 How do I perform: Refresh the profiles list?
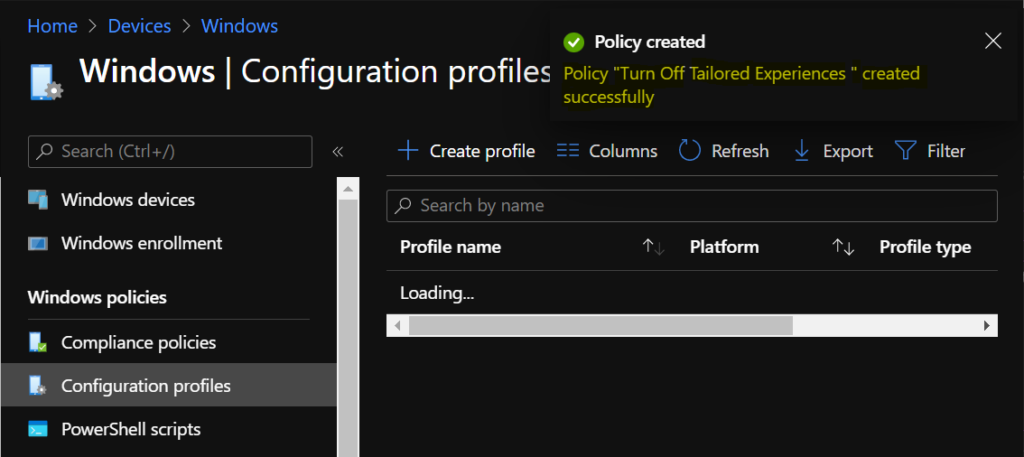pos(724,151)
